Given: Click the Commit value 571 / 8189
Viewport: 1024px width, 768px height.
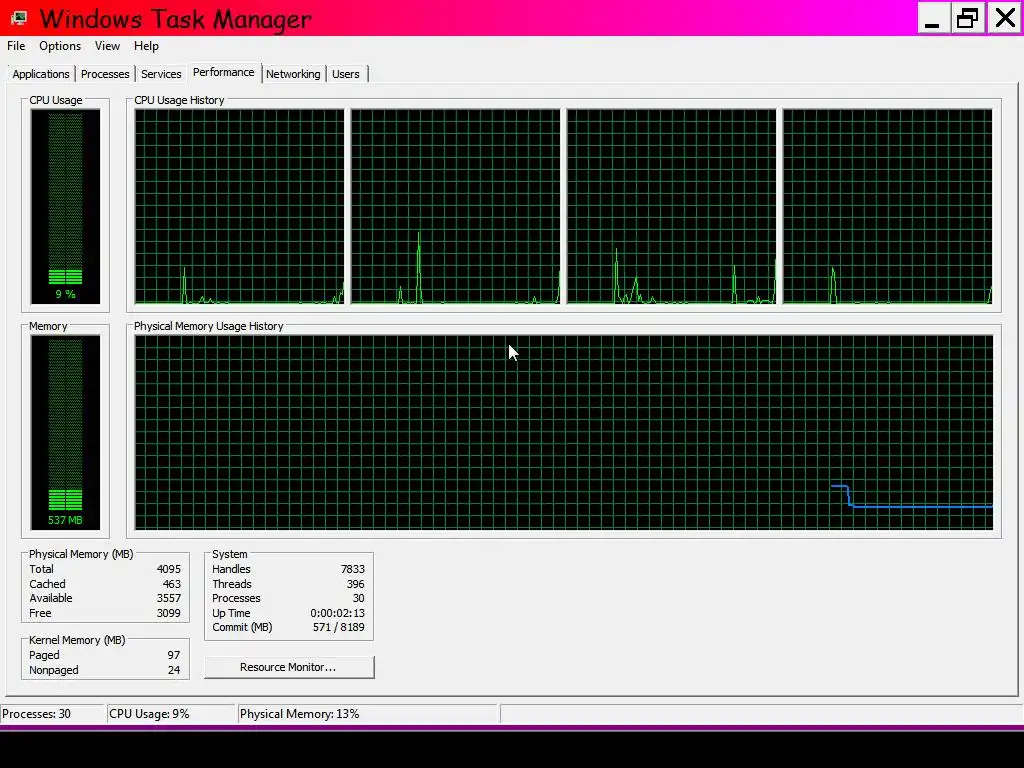Looking at the screenshot, I should pyautogui.click(x=339, y=627).
